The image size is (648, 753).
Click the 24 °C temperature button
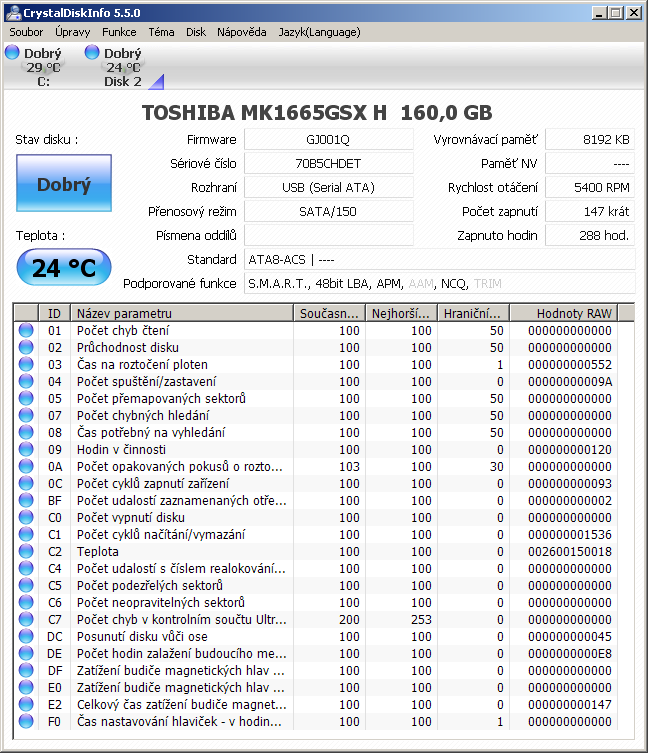(x=64, y=267)
